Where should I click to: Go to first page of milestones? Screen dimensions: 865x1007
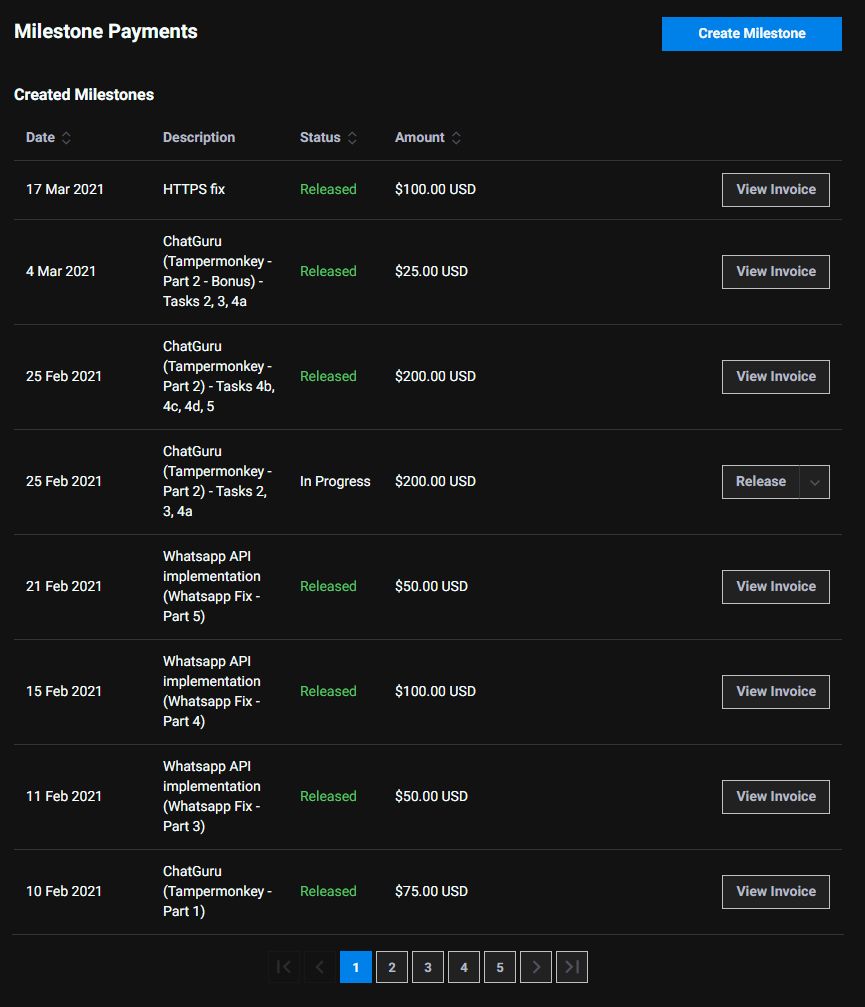(x=284, y=967)
